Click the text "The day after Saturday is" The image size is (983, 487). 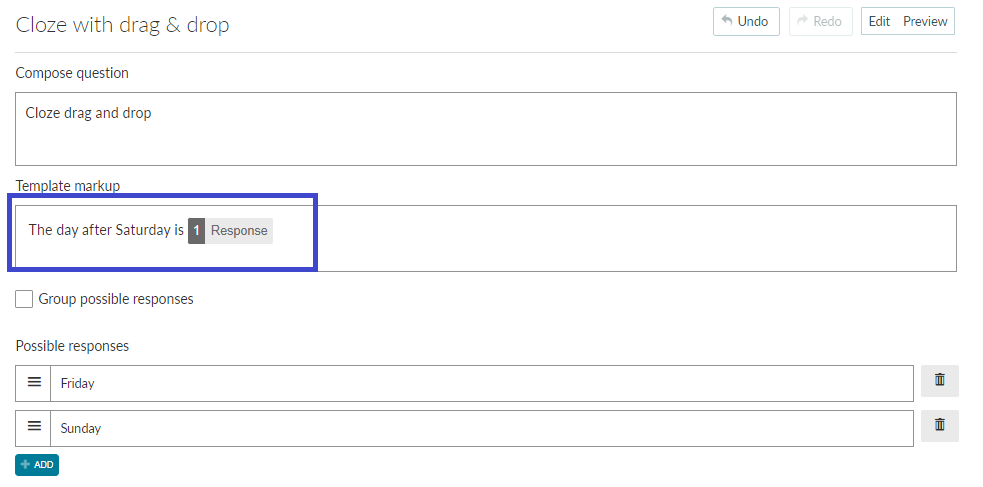(106, 230)
